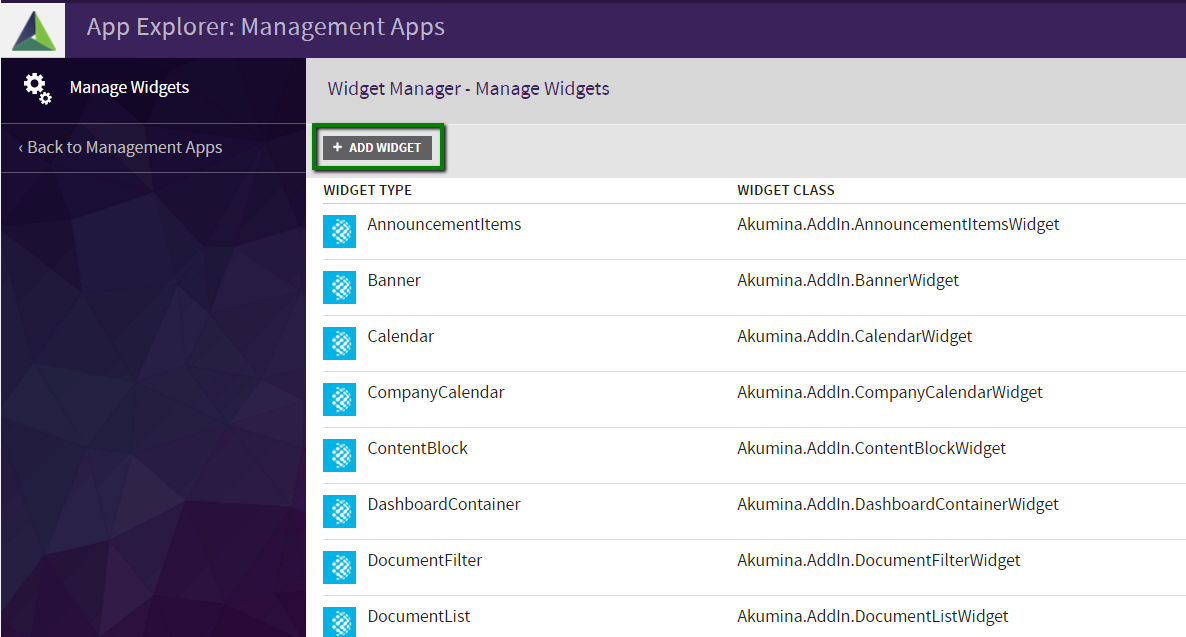Click the CompanyCalendar widget name
1186x637 pixels.
pyautogui.click(x=436, y=393)
